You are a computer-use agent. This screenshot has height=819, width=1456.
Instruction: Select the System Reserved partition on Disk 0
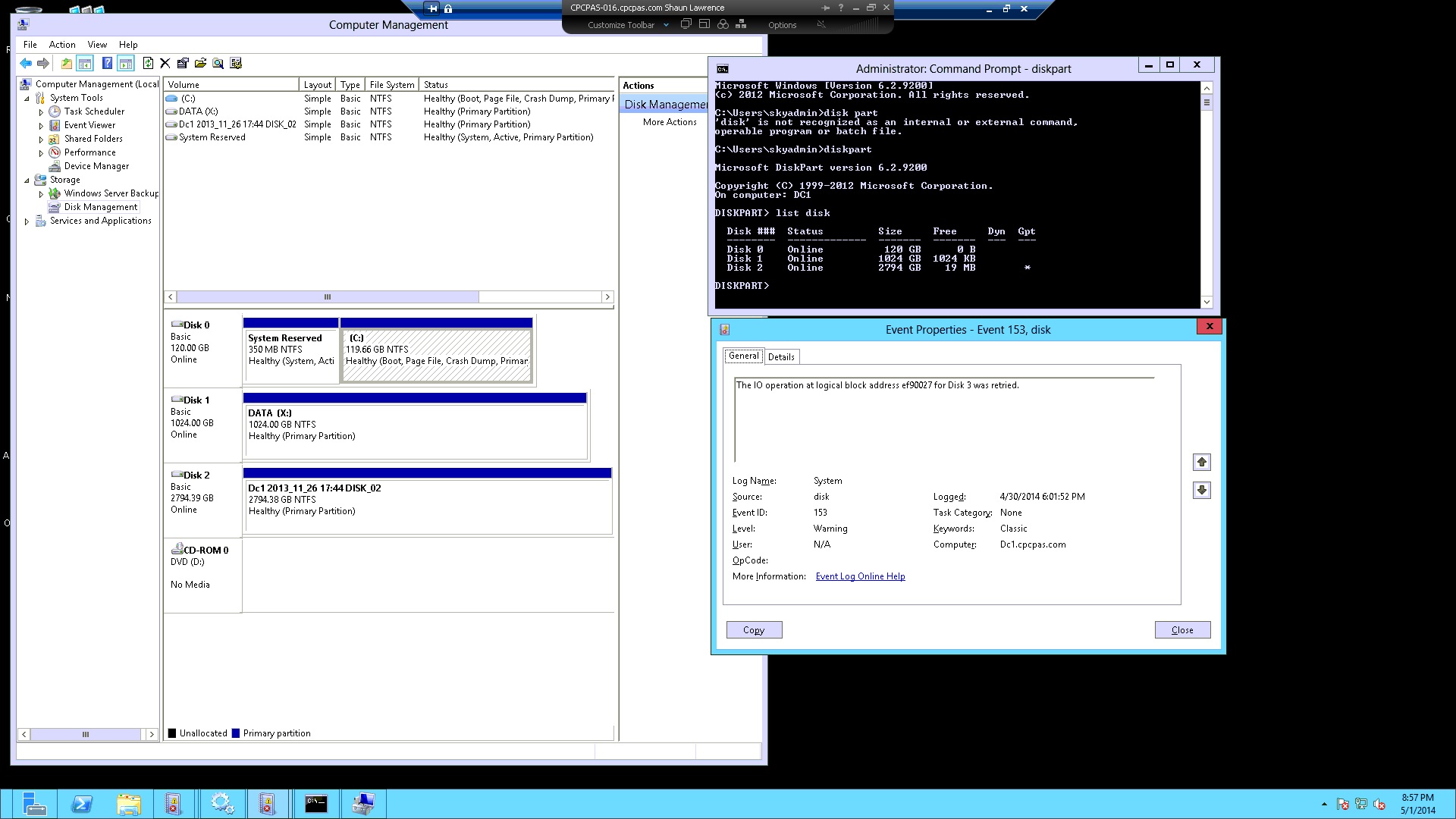click(x=290, y=350)
